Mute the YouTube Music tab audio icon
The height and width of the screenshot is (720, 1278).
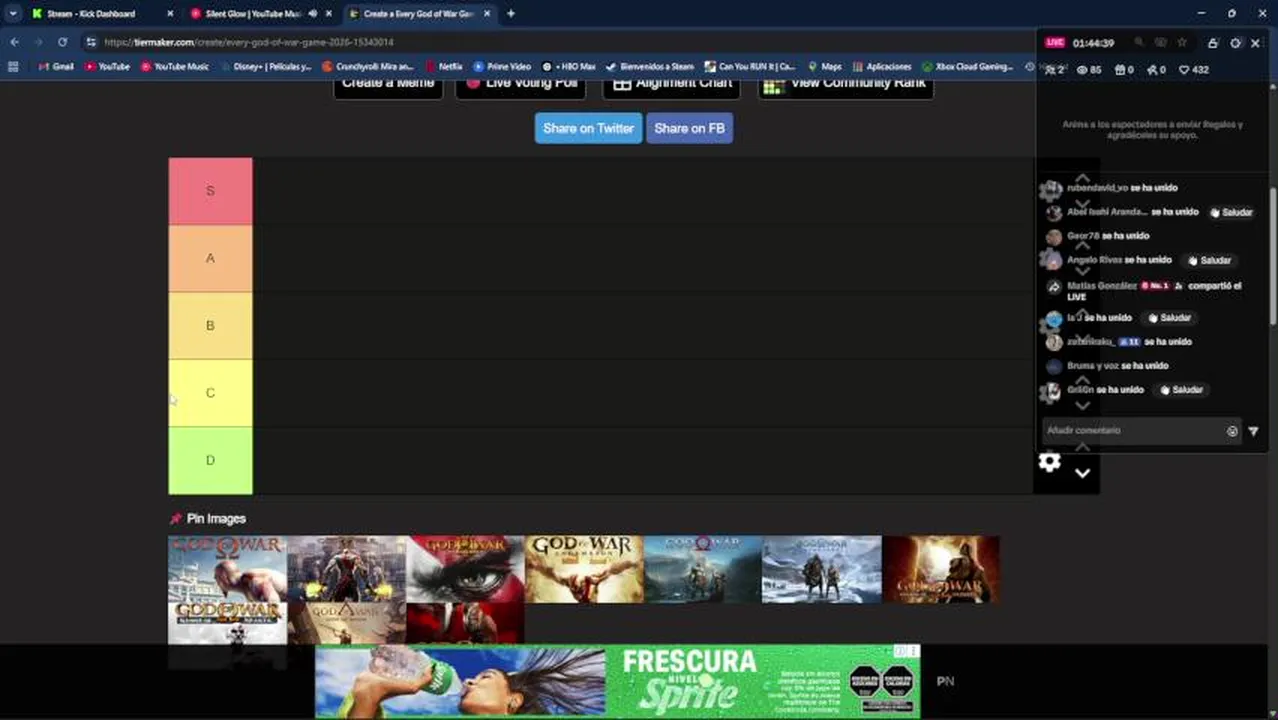(313, 14)
